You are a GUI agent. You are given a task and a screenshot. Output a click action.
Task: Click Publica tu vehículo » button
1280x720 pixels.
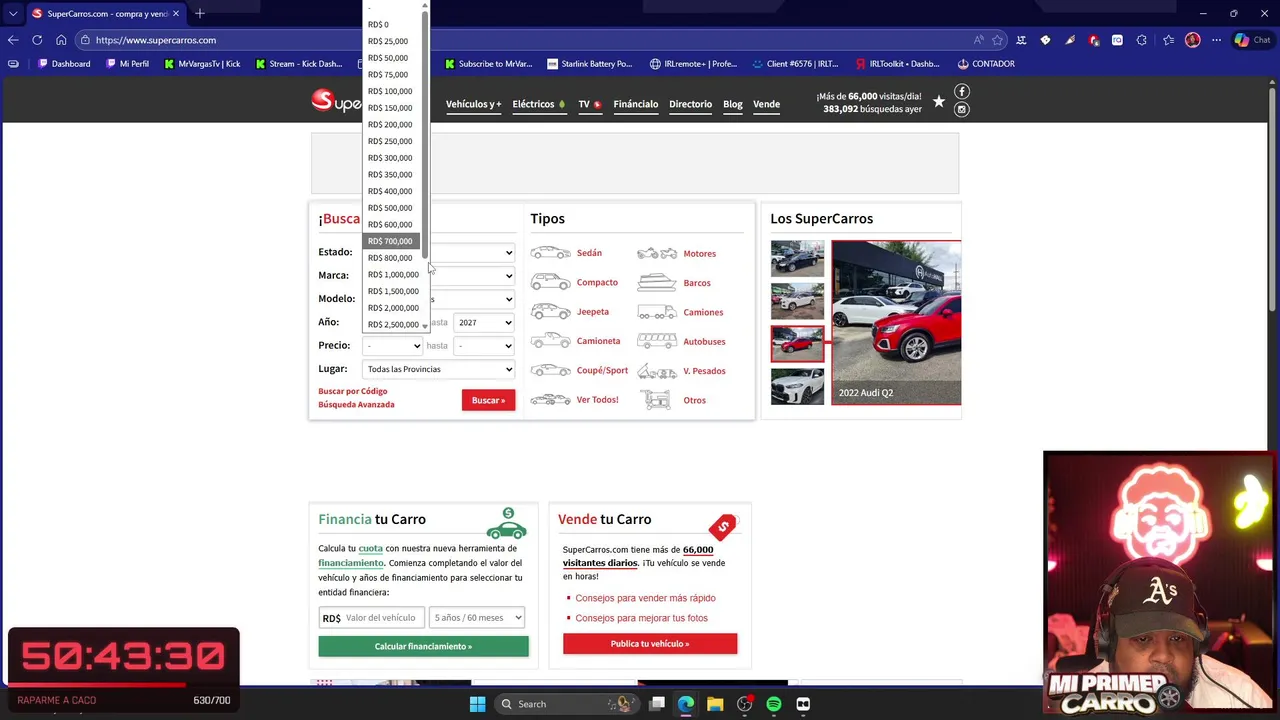point(650,644)
